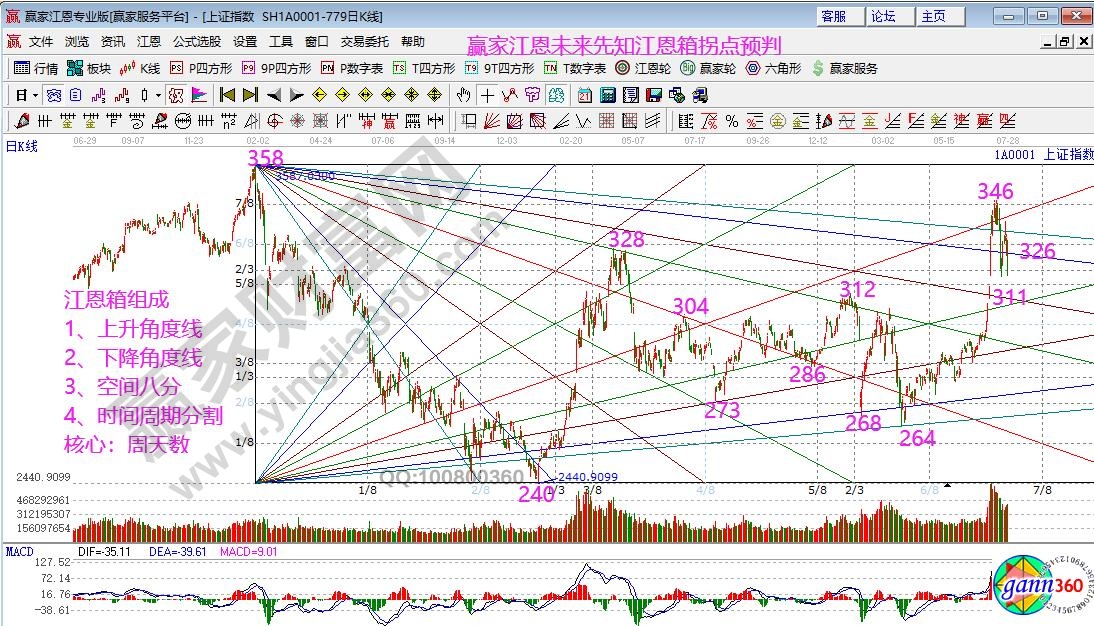The image size is (1094, 626).
Task: Select the hand pan tool
Action: pyautogui.click(x=464, y=95)
